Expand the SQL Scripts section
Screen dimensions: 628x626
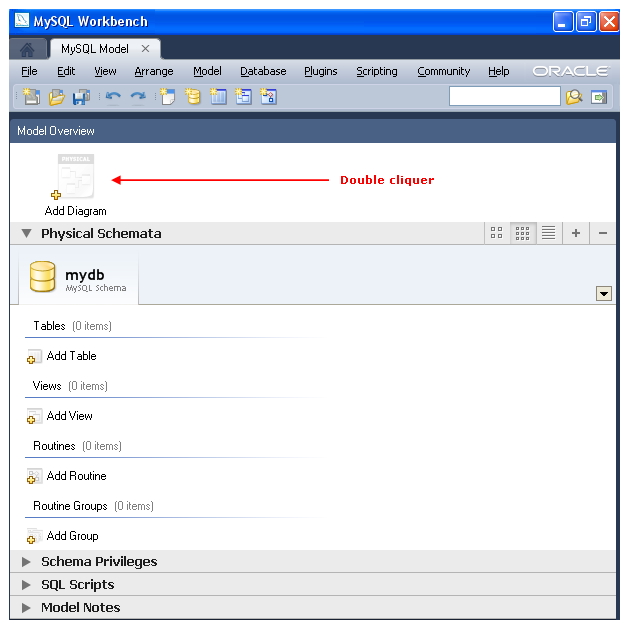[26, 585]
